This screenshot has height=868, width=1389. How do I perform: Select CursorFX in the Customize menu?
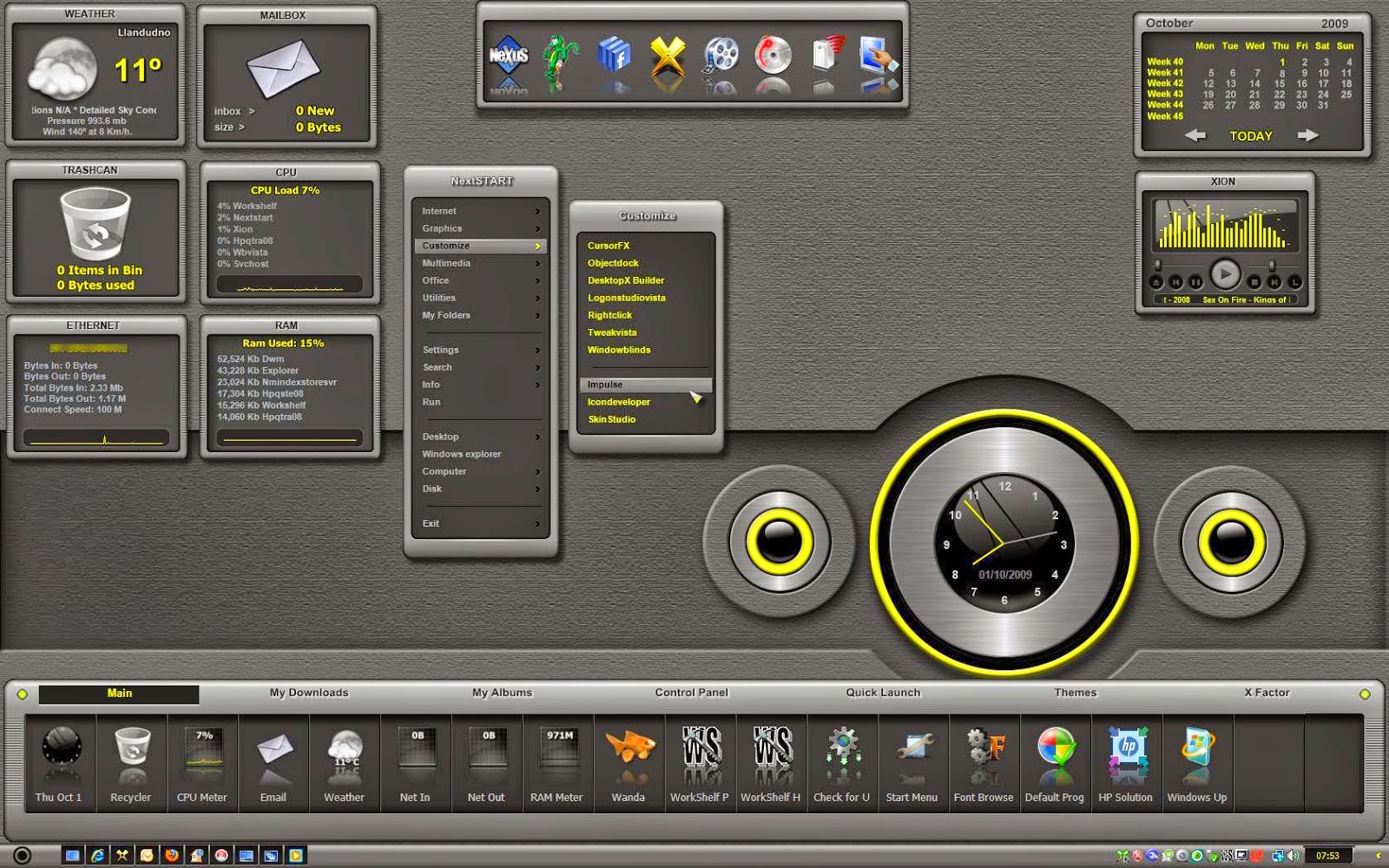[x=646, y=246]
